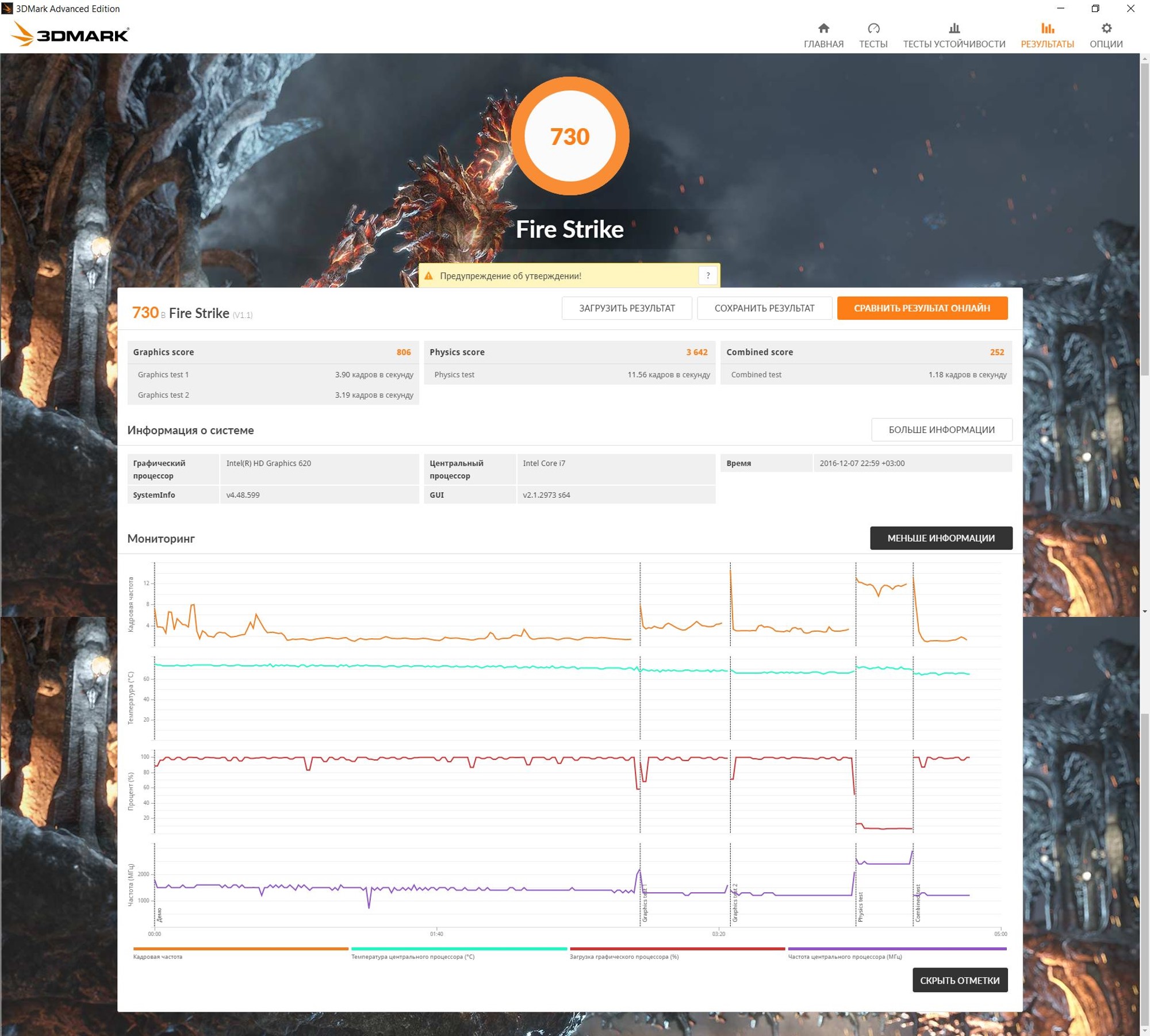1150x1036 pixels.
Task: Click the stress test bar chart icon
Action: (x=954, y=28)
